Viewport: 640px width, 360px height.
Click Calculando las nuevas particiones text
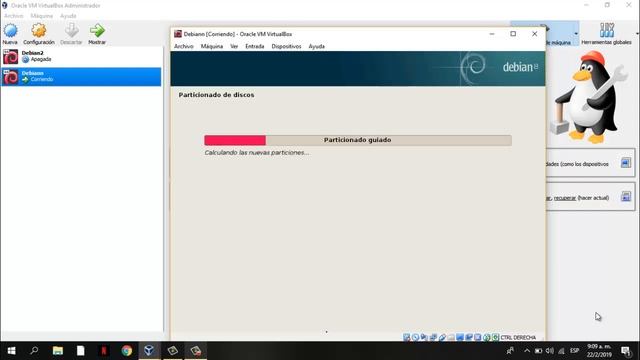click(x=256, y=152)
